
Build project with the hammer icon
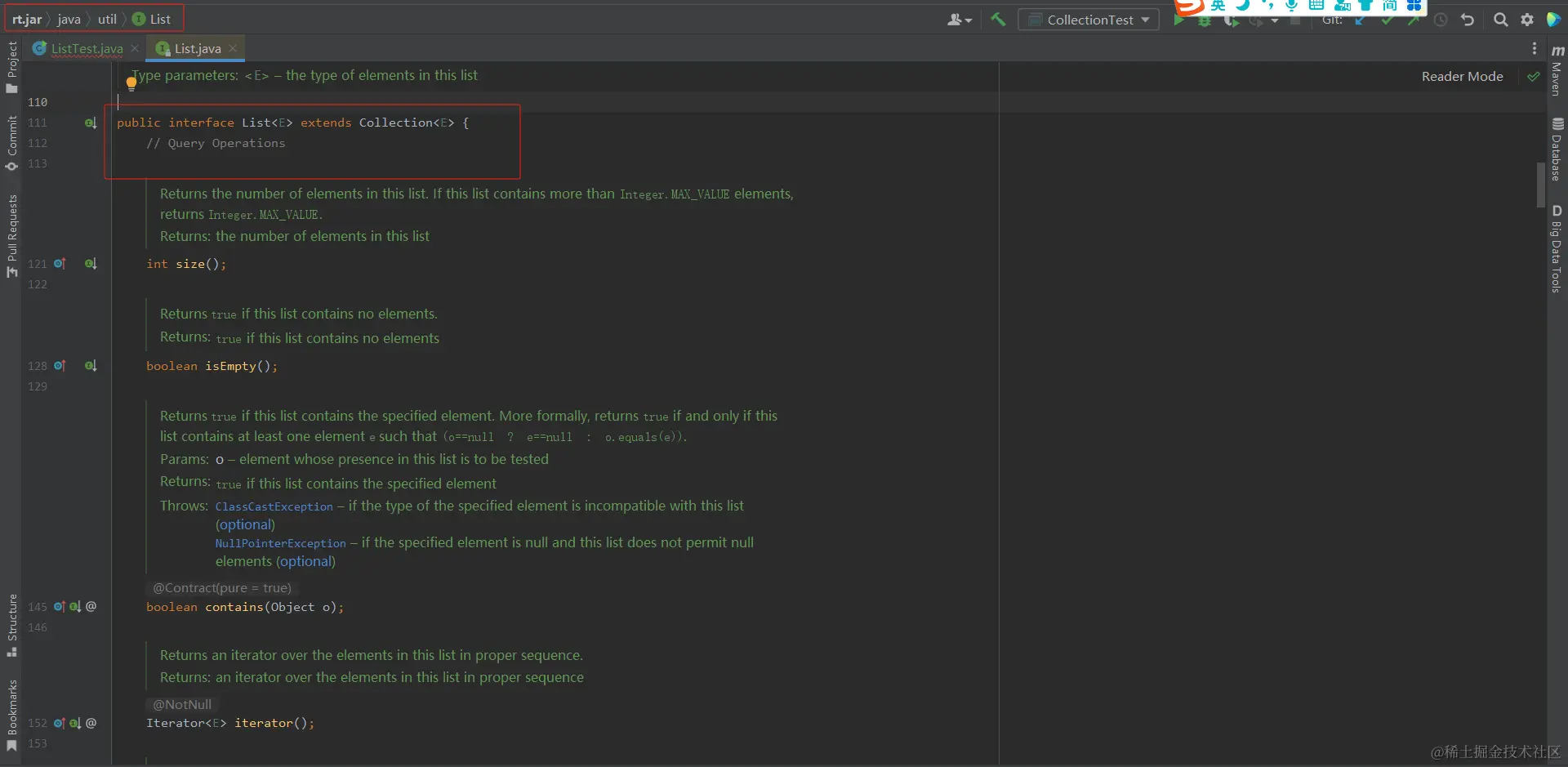(x=997, y=19)
